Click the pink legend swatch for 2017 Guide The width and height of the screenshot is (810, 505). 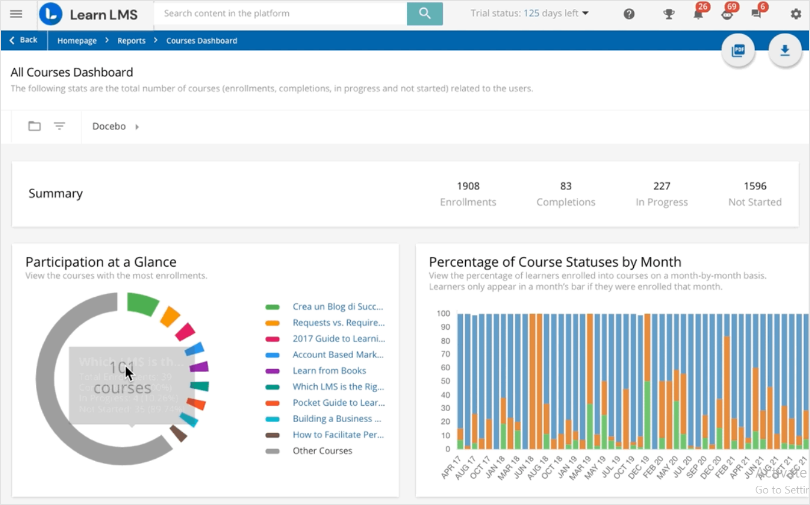(272, 339)
